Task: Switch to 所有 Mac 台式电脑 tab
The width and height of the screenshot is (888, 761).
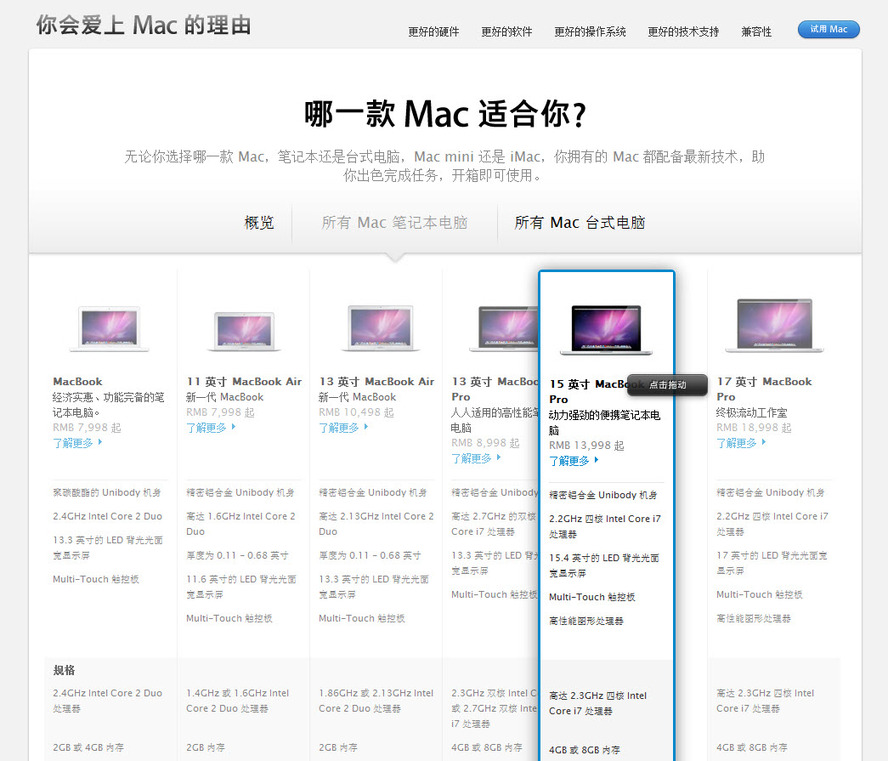Action: coord(579,223)
